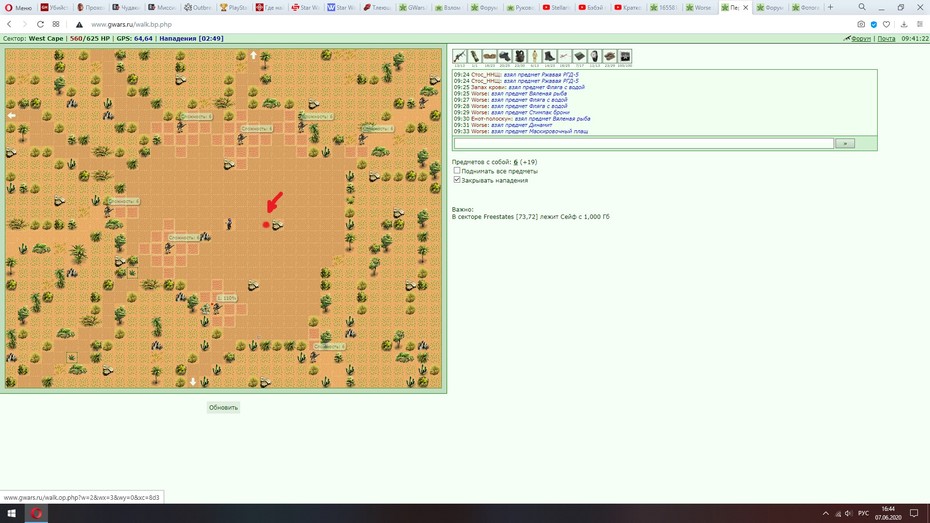This screenshot has width=930, height=523.
Task: Open the Opera speed dial grid
Action: pos(56,24)
